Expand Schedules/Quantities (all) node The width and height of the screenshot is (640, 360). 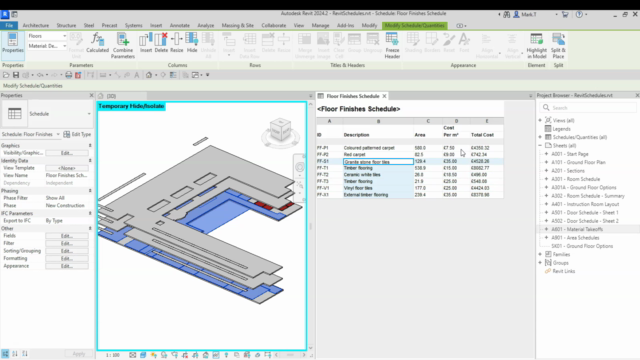540,137
